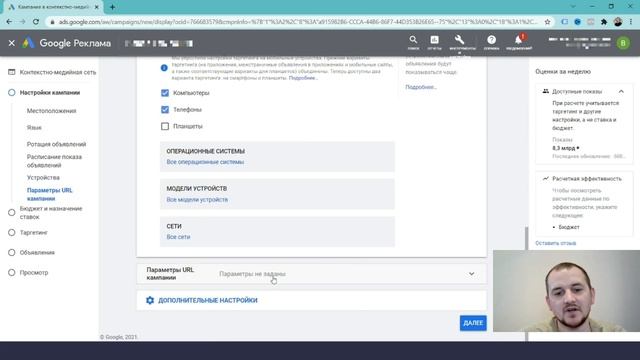Viewport: 640px width, 360px height.
Task: Click the Оценки за неделю heading
Action: 563,71
